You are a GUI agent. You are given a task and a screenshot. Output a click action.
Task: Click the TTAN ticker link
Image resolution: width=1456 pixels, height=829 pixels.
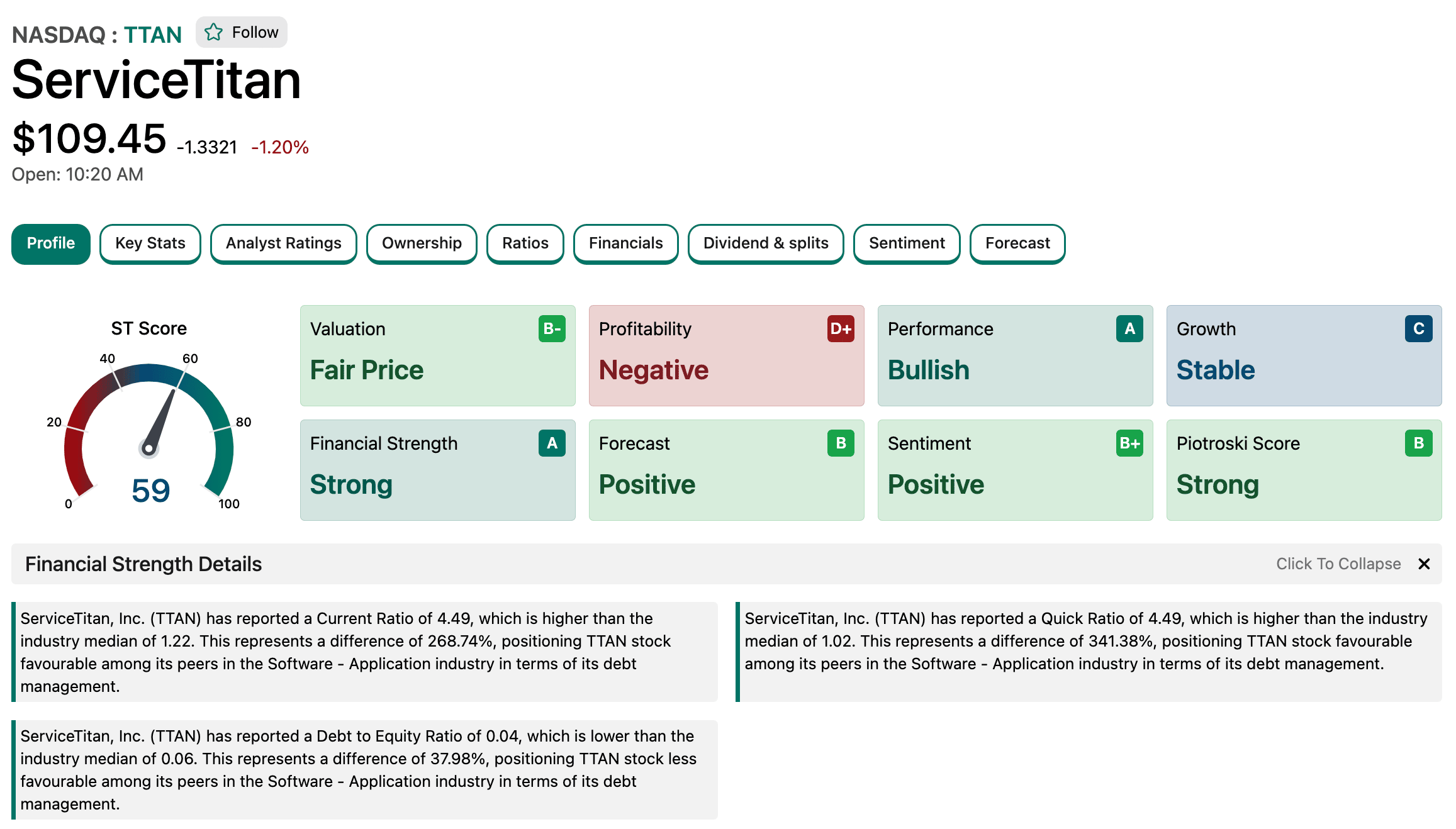tap(153, 35)
